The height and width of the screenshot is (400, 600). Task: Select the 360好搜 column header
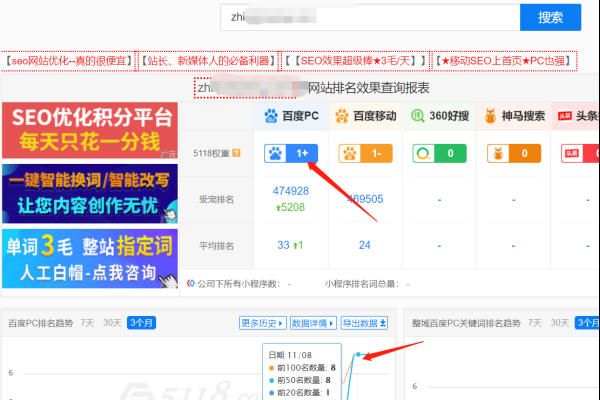[x=440, y=116]
